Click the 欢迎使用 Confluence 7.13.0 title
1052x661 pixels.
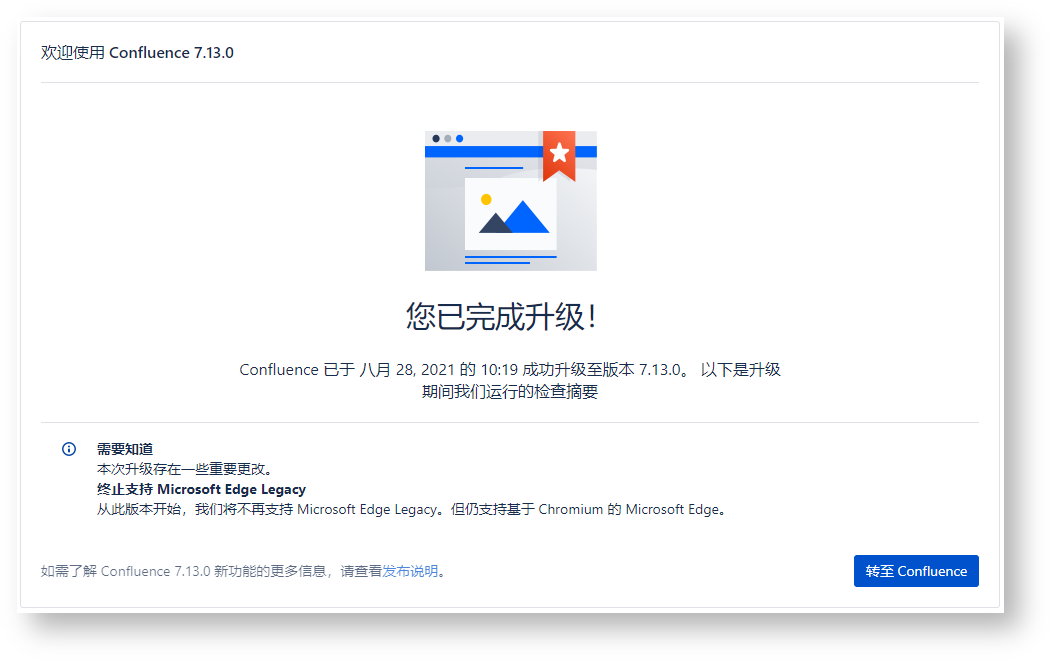coord(137,53)
